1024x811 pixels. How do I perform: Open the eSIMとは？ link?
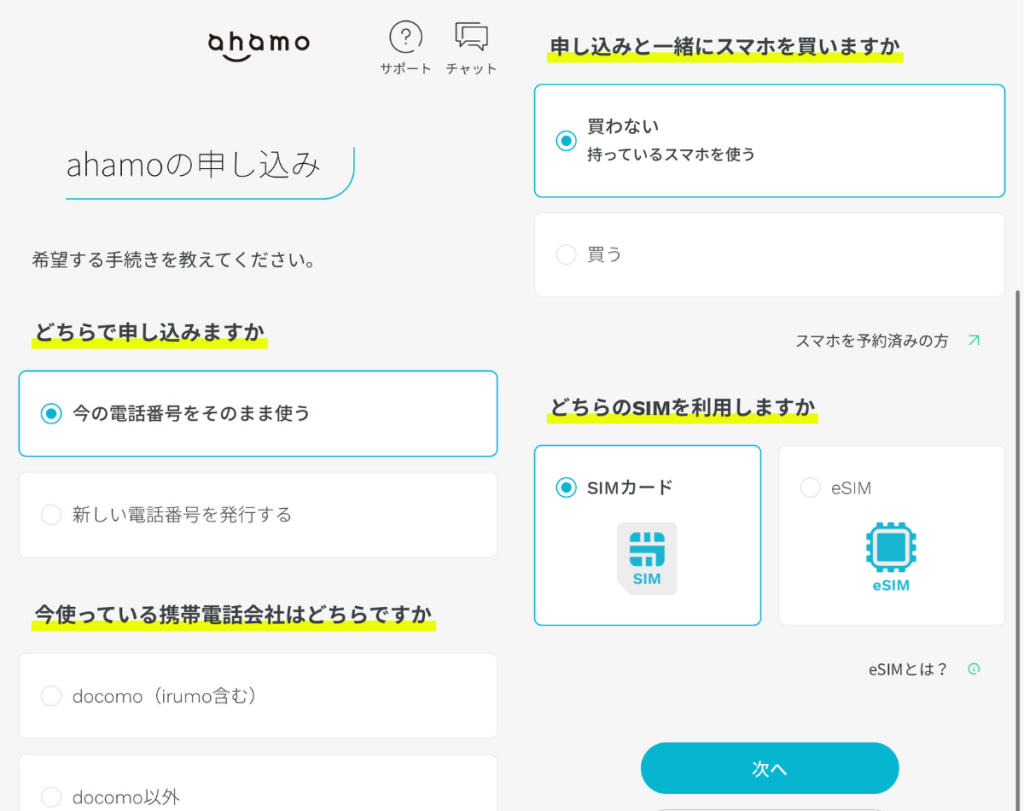coord(908,669)
